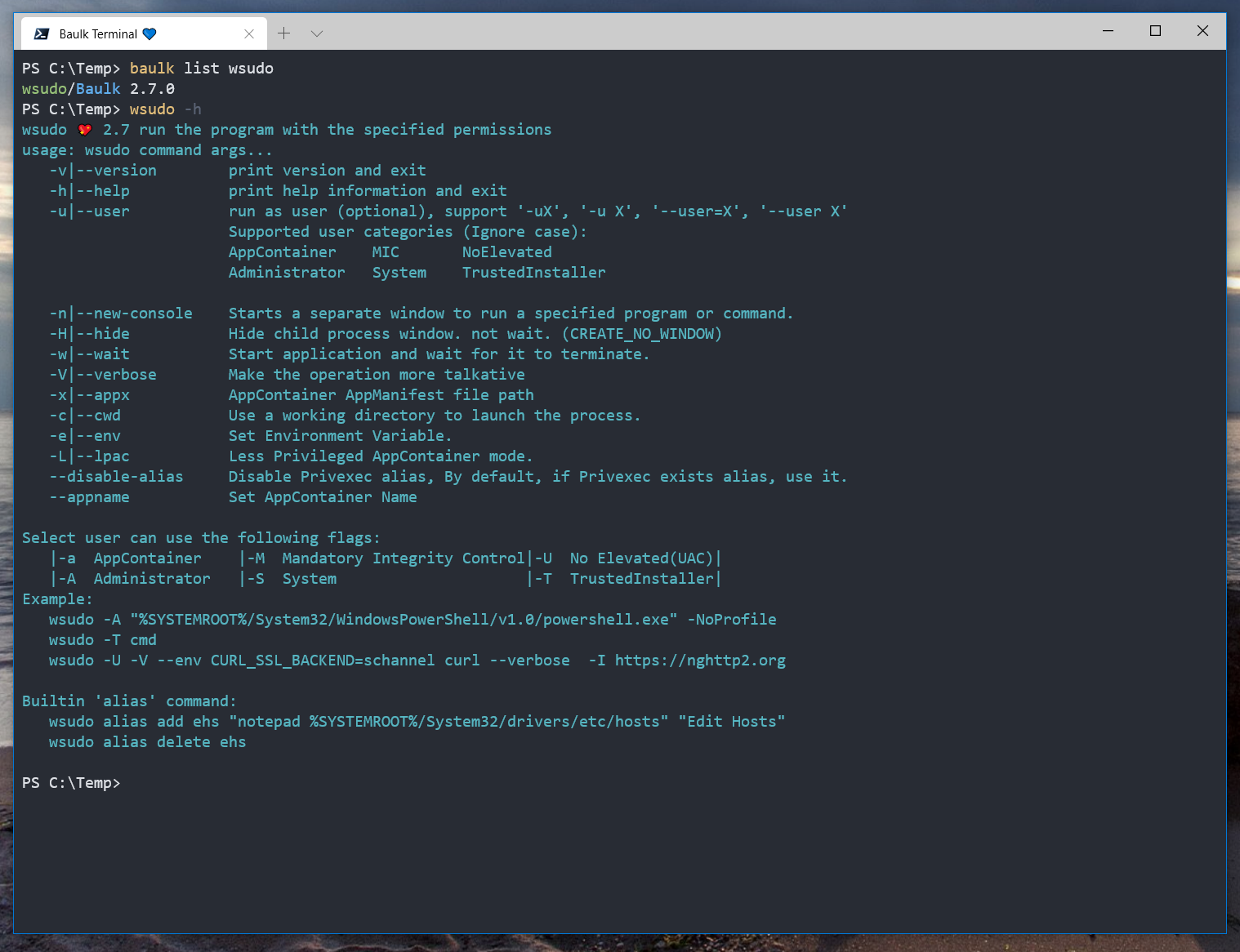This screenshot has width=1240, height=952.
Task: Click the 'wsudo/Baulk 2.7.0' output line
Action: coord(98,89)
